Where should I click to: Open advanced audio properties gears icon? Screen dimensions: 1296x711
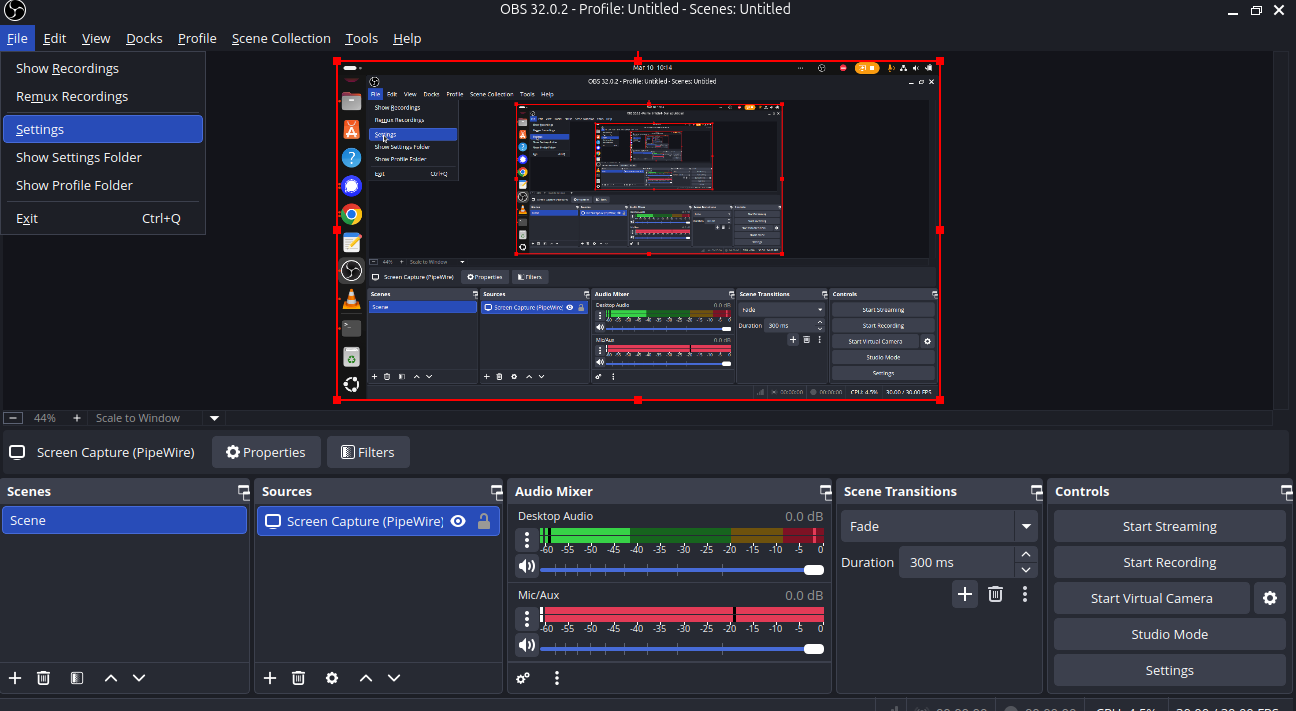(523, 678)
